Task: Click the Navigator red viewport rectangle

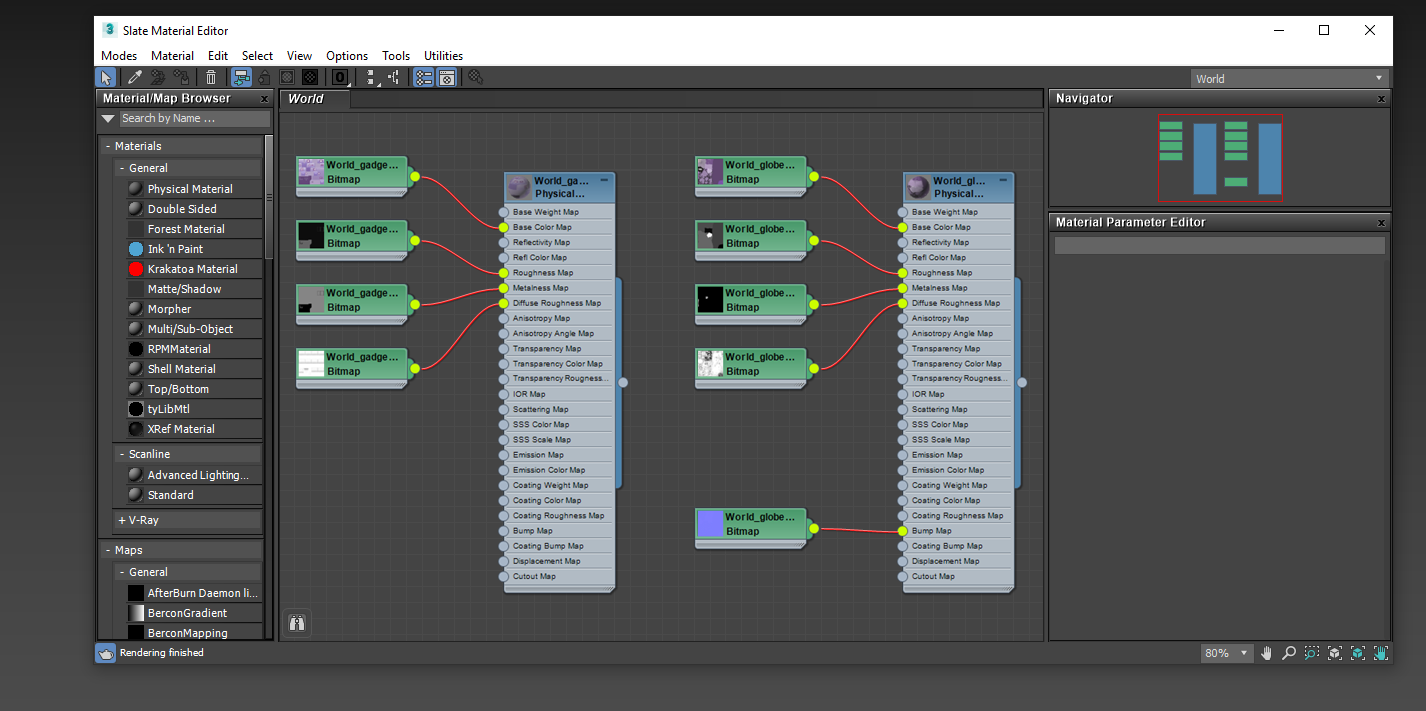Action: pyautogui.click(x=1220, y=156)
